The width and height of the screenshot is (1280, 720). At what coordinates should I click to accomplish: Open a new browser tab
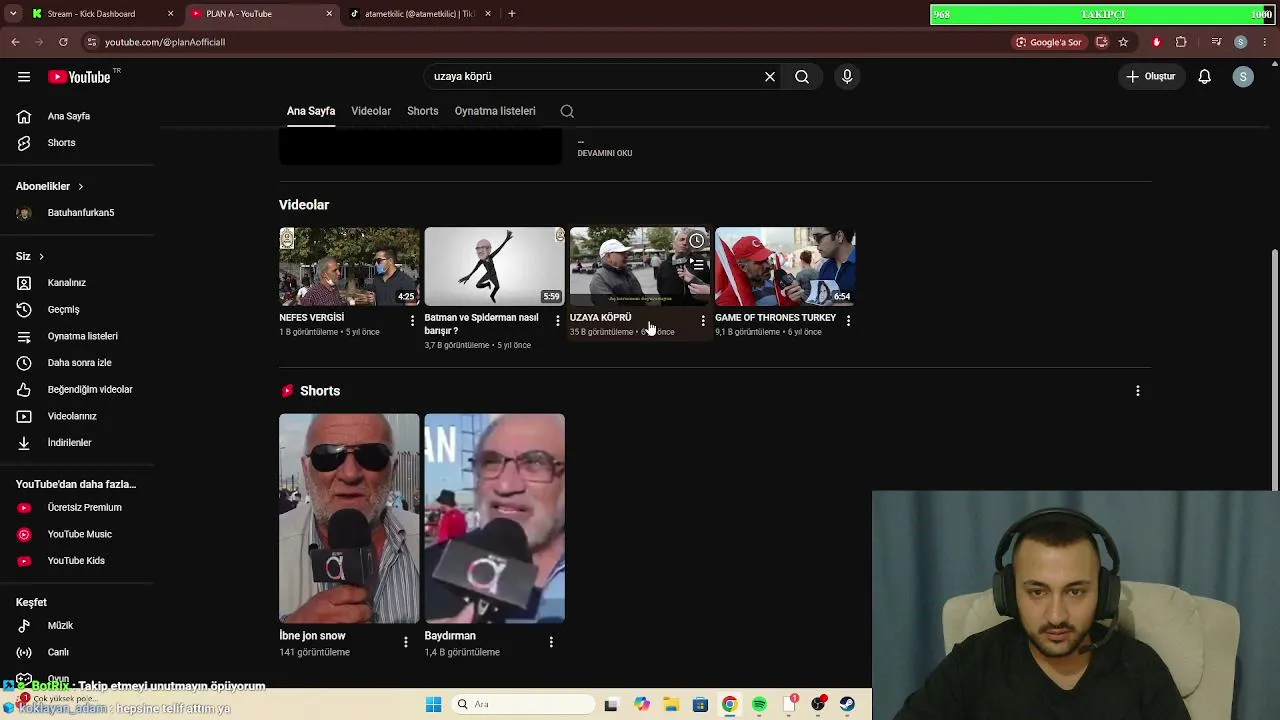511,14
